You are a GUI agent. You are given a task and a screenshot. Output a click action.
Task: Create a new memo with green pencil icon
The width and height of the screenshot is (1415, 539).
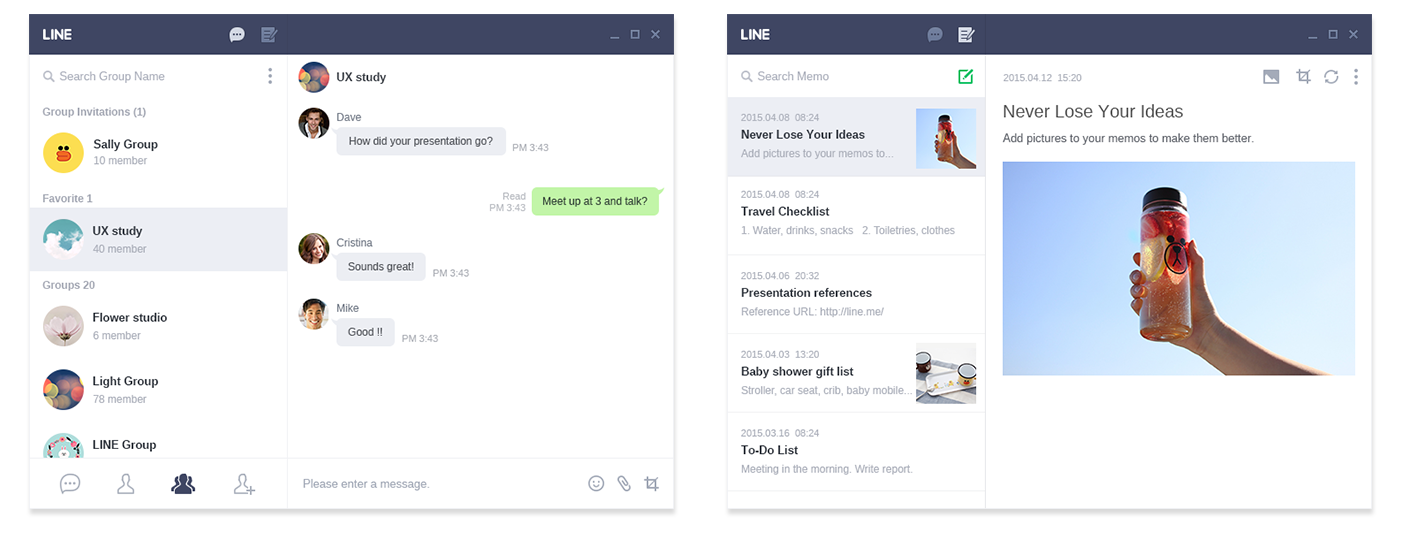tap(965, 76)
